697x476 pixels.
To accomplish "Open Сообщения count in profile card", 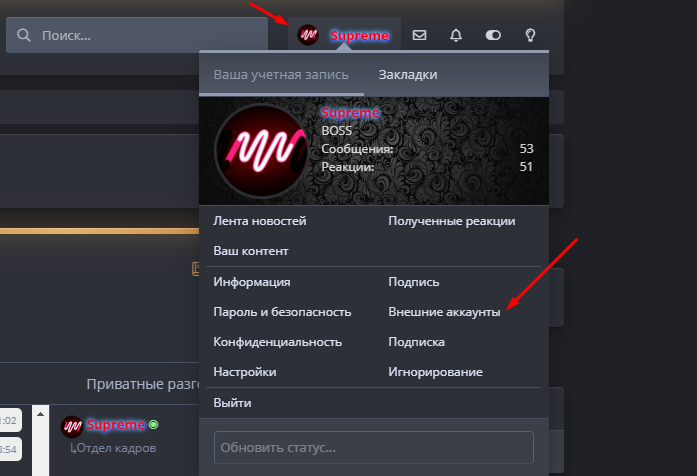I will [526, 148].
